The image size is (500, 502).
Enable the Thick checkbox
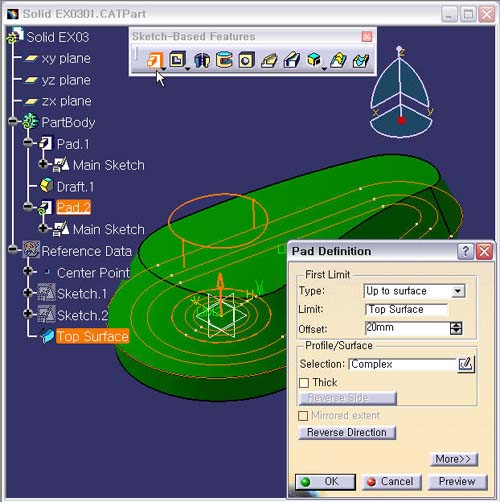click(x=304, y=383)
